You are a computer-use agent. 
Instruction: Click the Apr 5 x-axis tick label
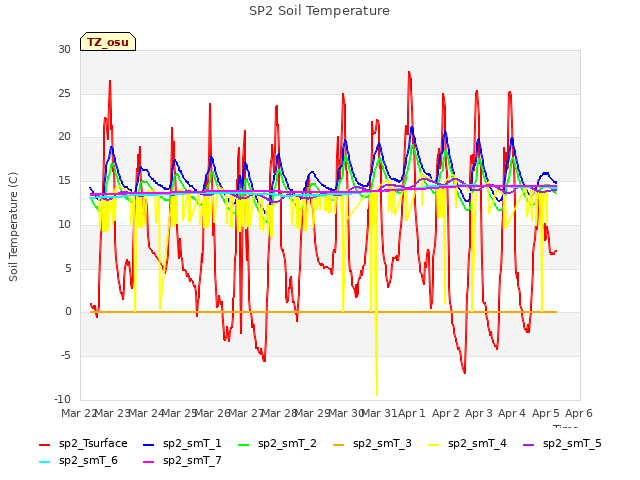click(x=545, y=413)
